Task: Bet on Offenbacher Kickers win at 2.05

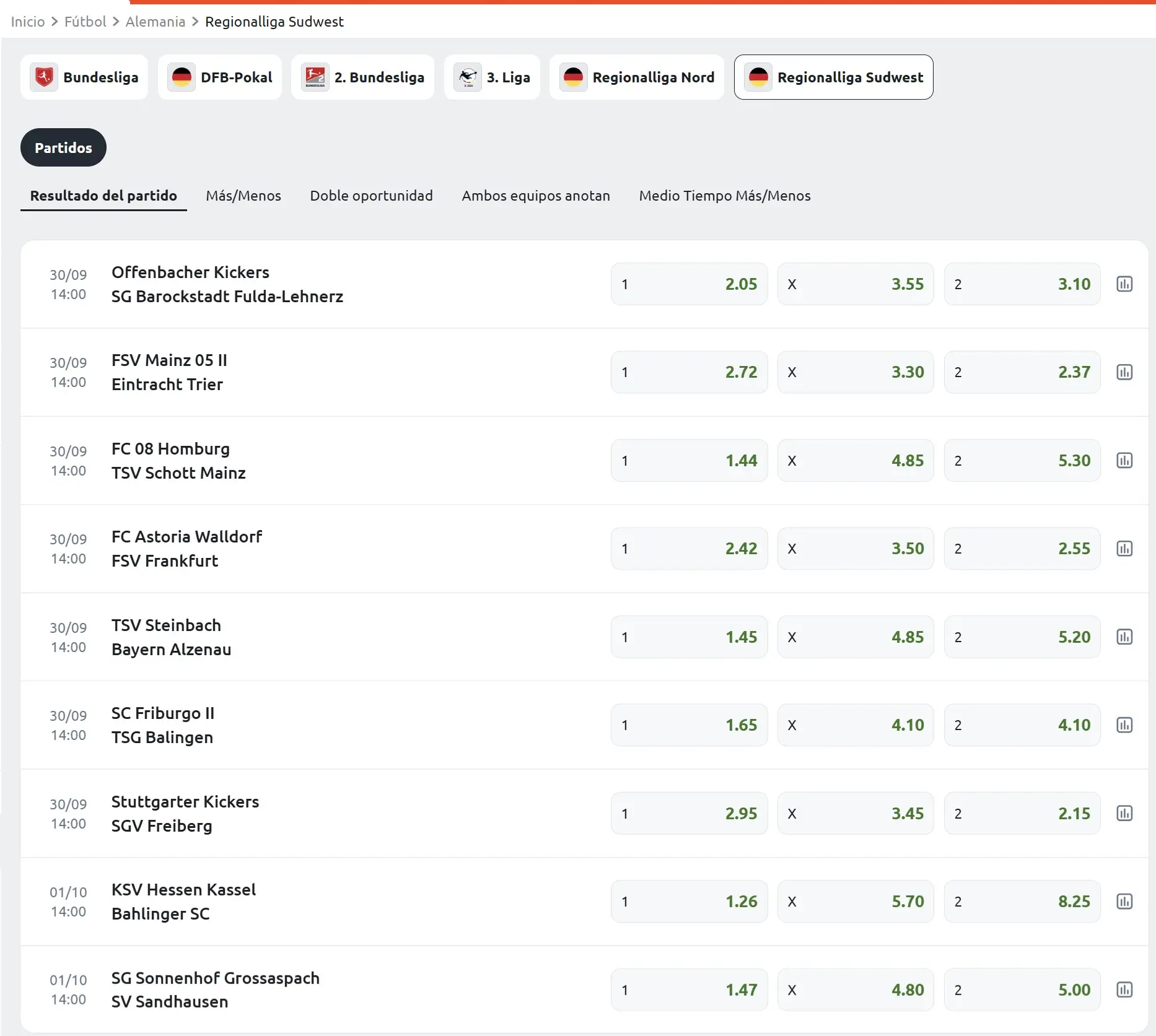Action: (689, 284)
